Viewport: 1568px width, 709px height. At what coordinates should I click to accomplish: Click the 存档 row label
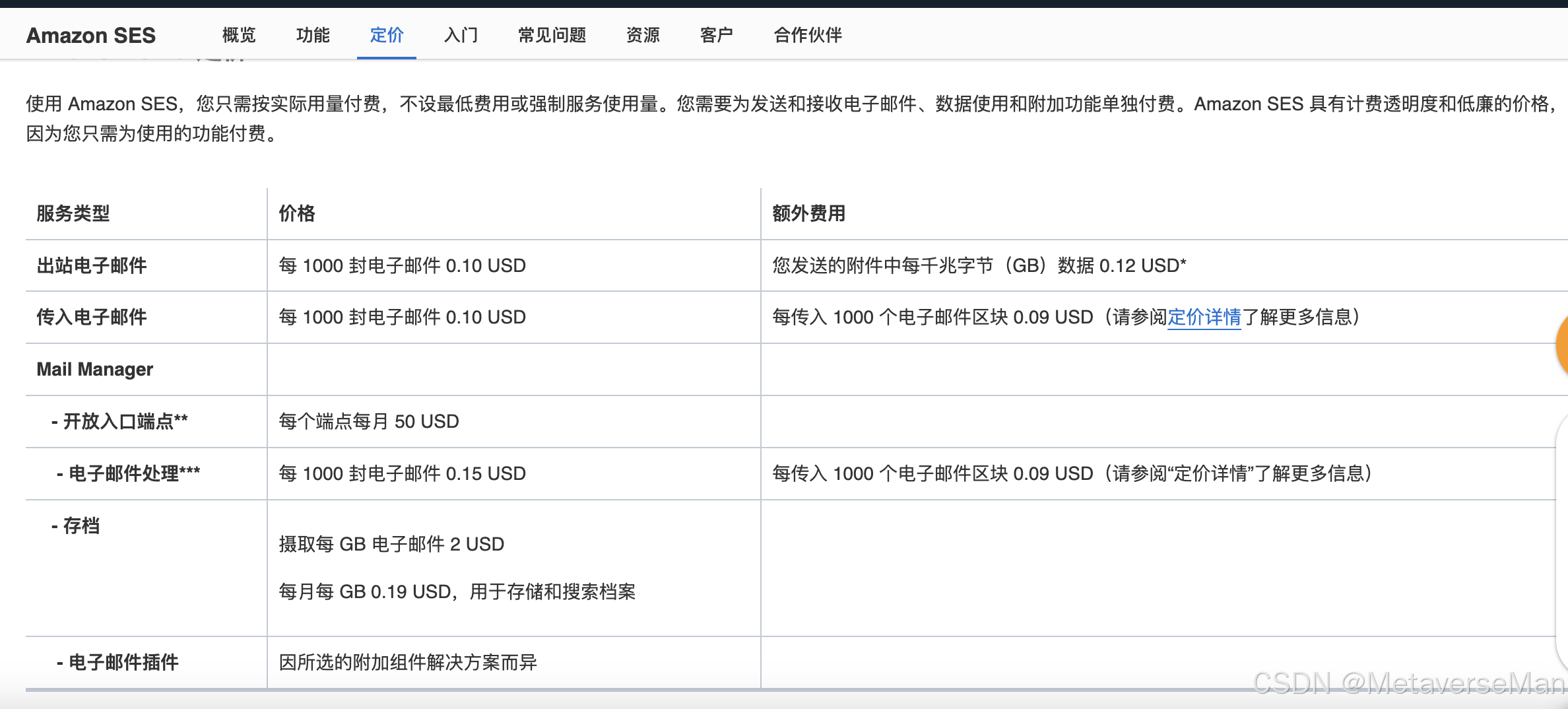[x=75, y=525]
